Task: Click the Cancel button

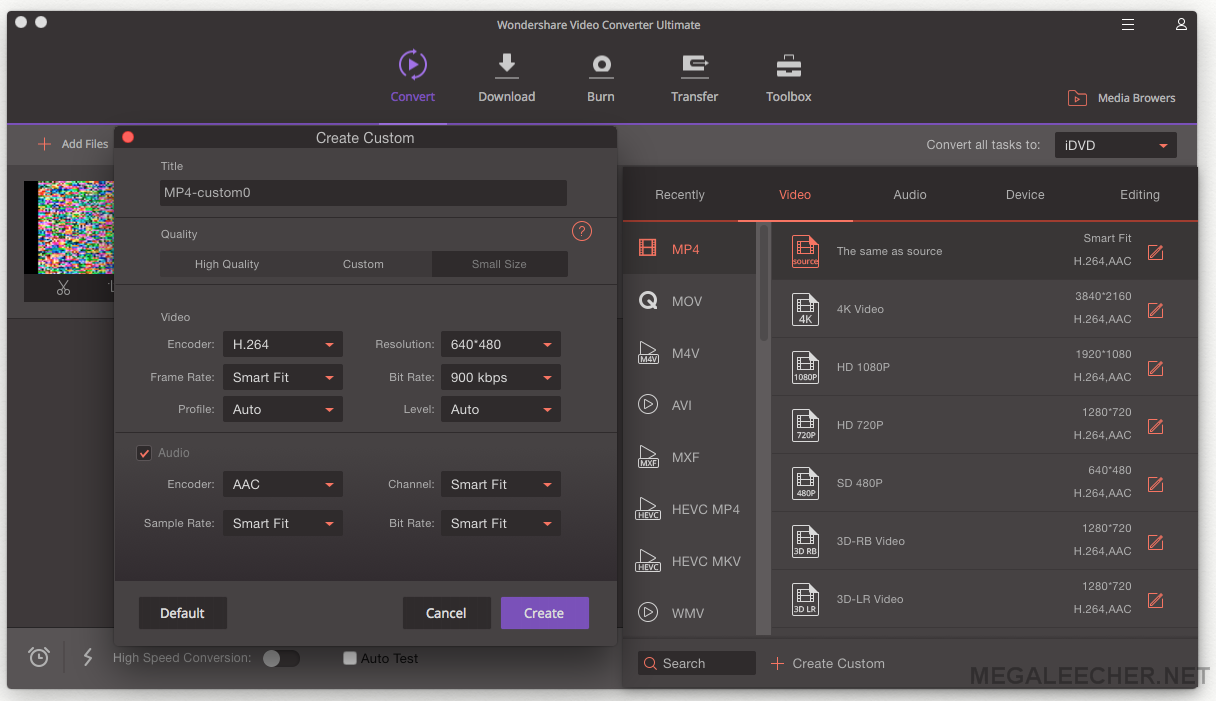Action: coord(446,613)
